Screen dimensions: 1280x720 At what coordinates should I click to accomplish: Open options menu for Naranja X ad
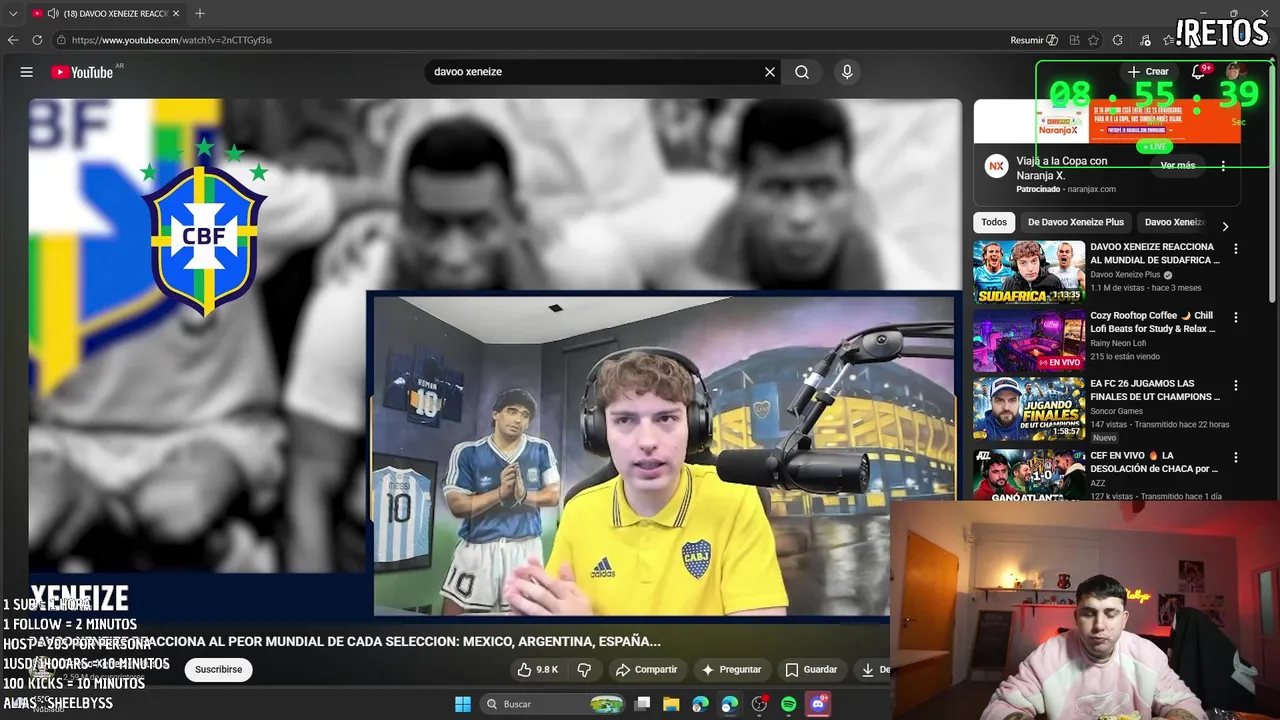1223,166
